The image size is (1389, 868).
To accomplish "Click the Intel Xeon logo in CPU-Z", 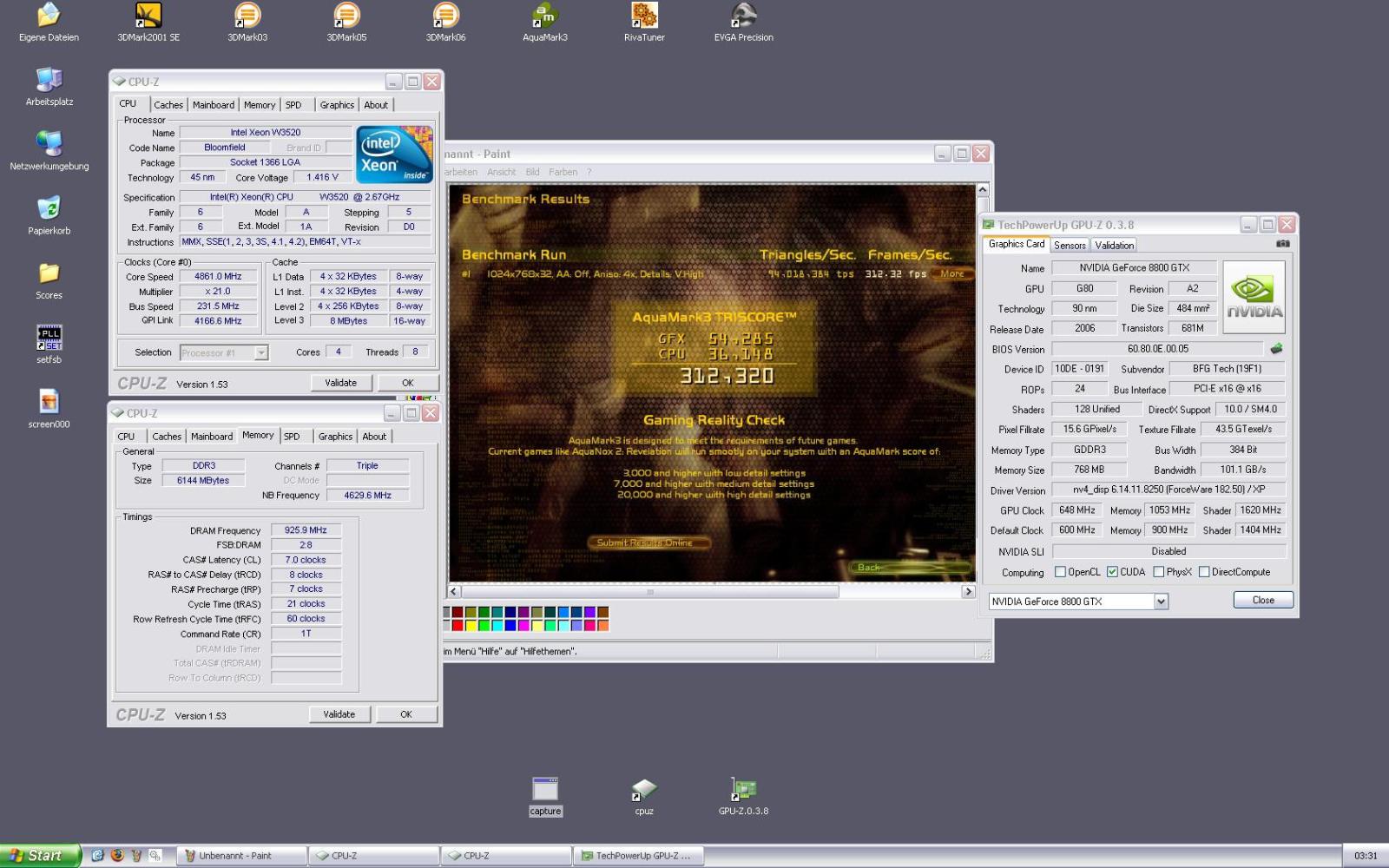I will (x=395, y=155).
